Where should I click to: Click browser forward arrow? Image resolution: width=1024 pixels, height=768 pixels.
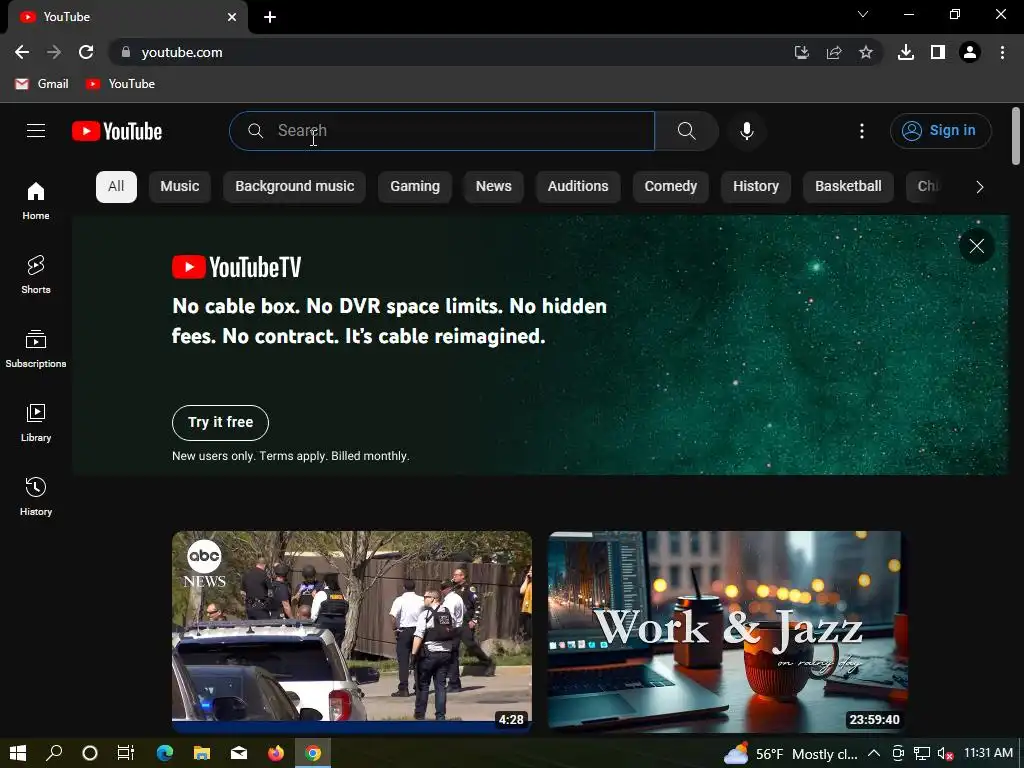click(x=54, y=52)
